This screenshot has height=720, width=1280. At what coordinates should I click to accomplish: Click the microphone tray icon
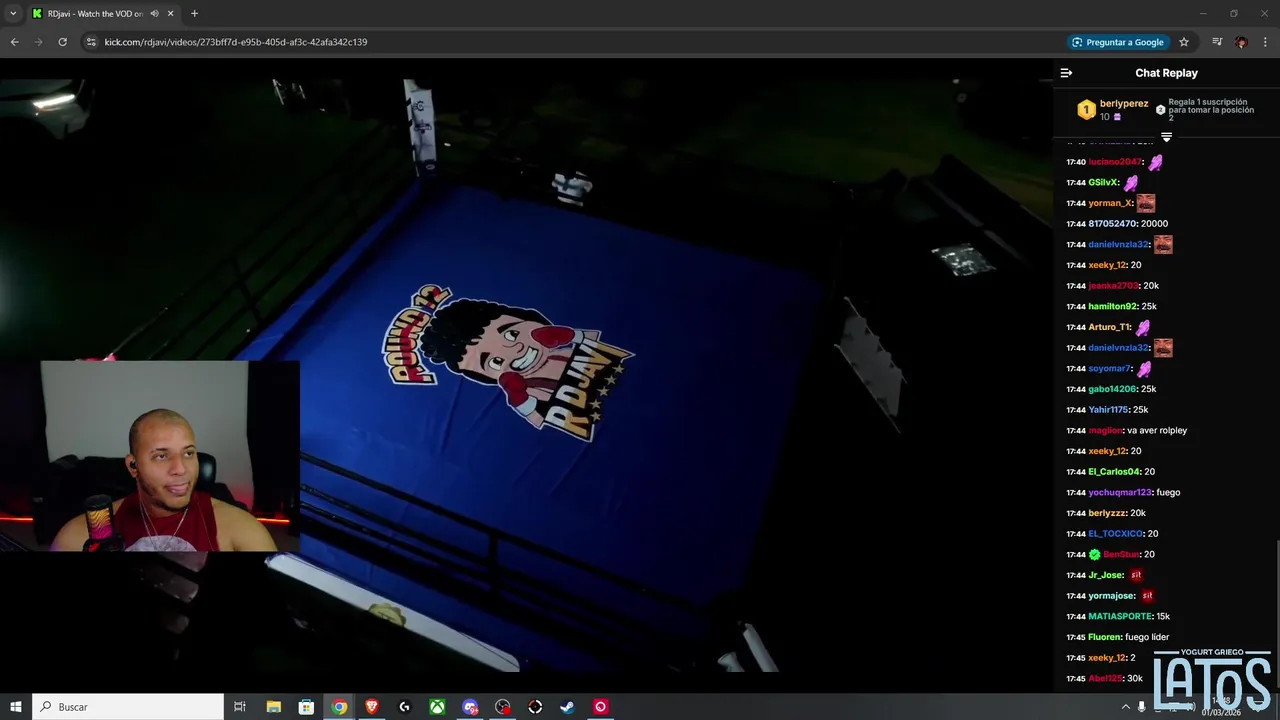click(1142, 707)
